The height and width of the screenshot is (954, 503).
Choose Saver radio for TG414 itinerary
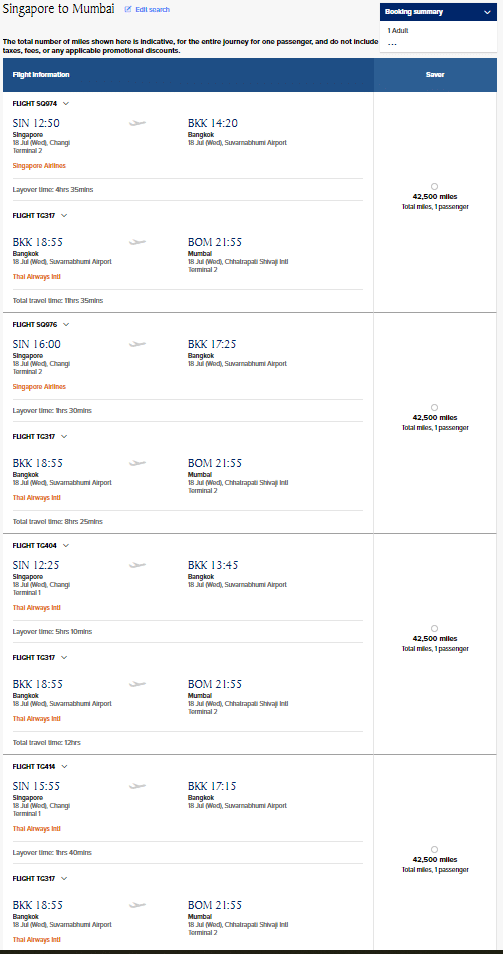point(434,849)
